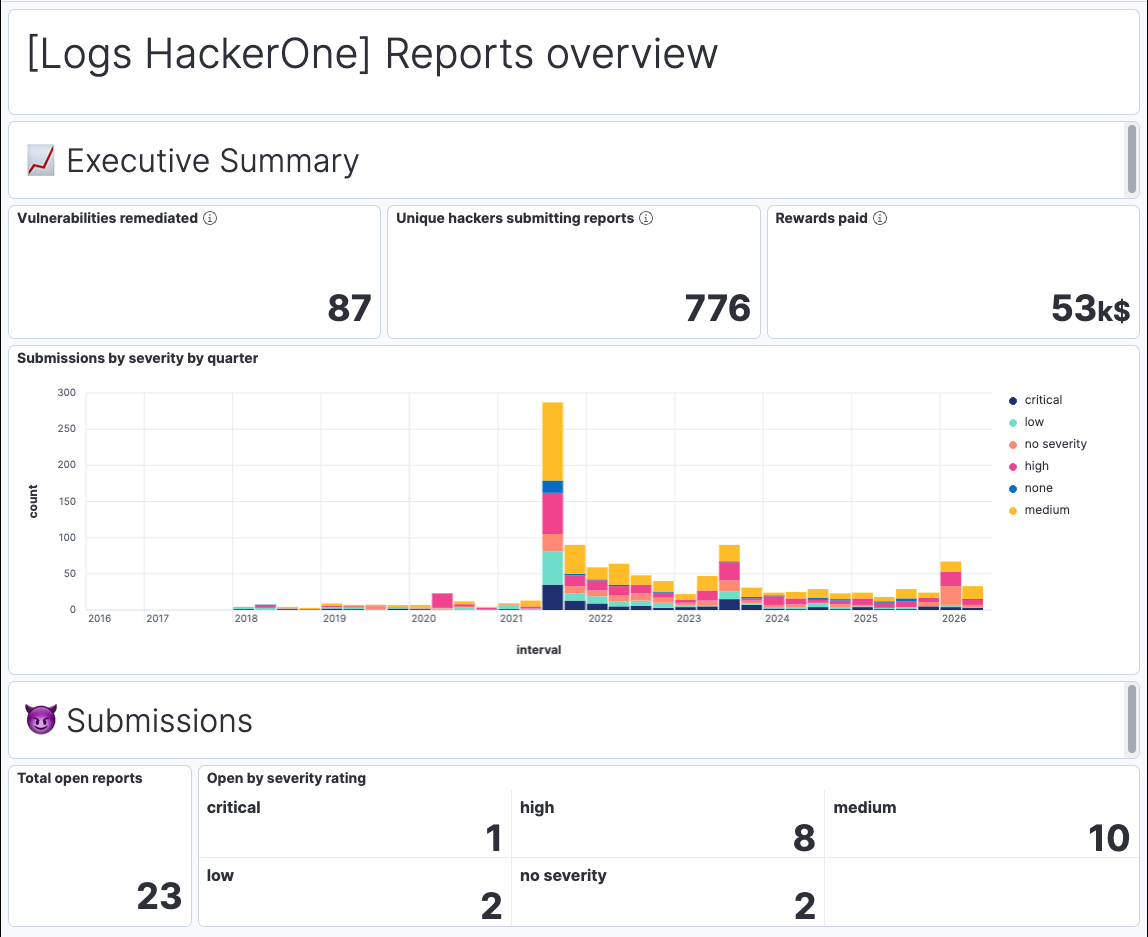Click the 300 y-axis label
Screen dimensions: 1148x937
tap(67, 392)
